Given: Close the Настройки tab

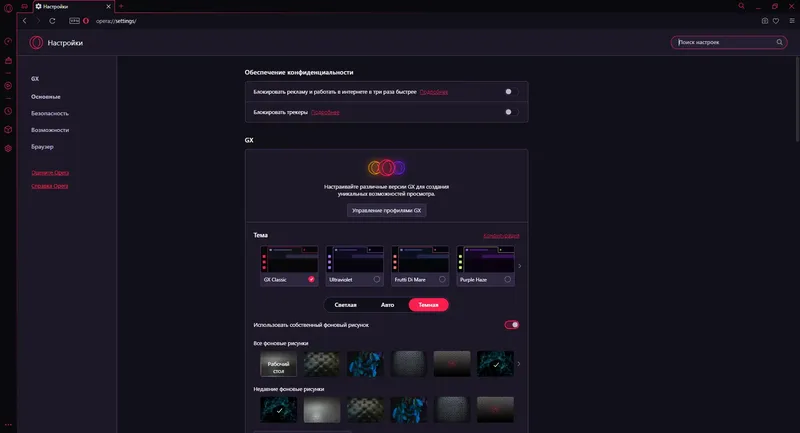Looking at the screenshot, I should (108, 7).
